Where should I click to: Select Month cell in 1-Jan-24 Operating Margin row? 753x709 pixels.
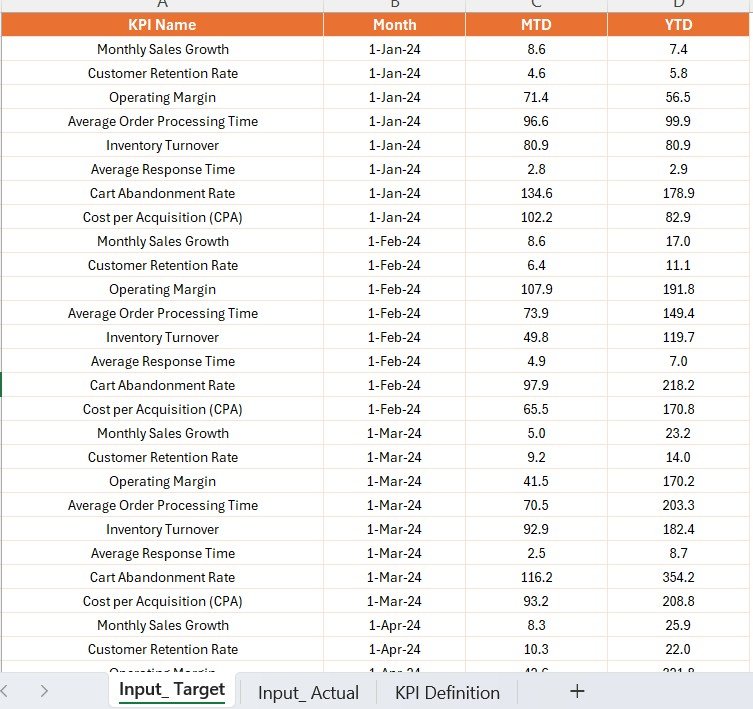pyautogui.click(x=394, y=97)
